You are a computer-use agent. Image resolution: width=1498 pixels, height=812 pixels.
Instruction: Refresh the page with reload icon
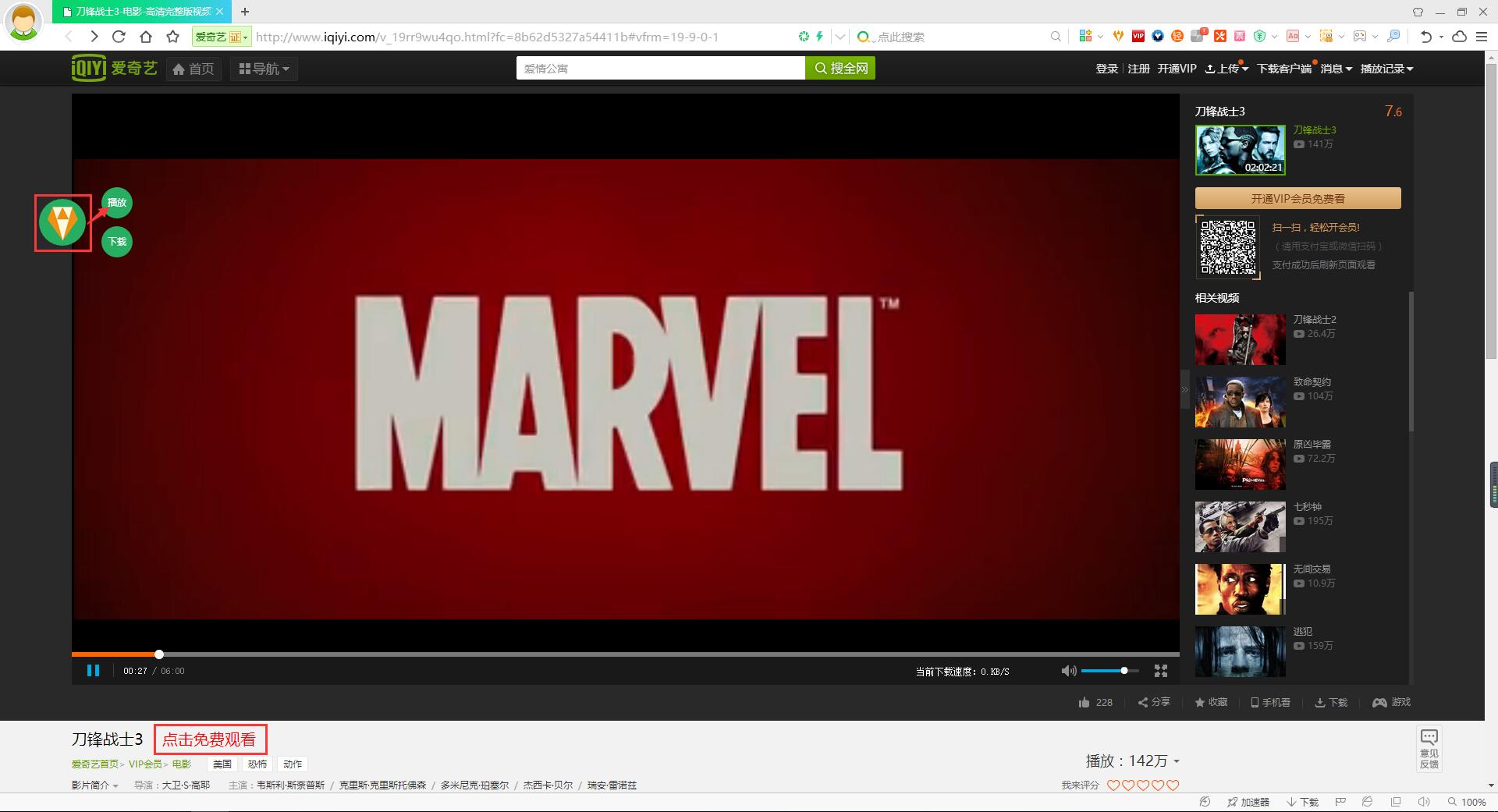tap(119, 37)
